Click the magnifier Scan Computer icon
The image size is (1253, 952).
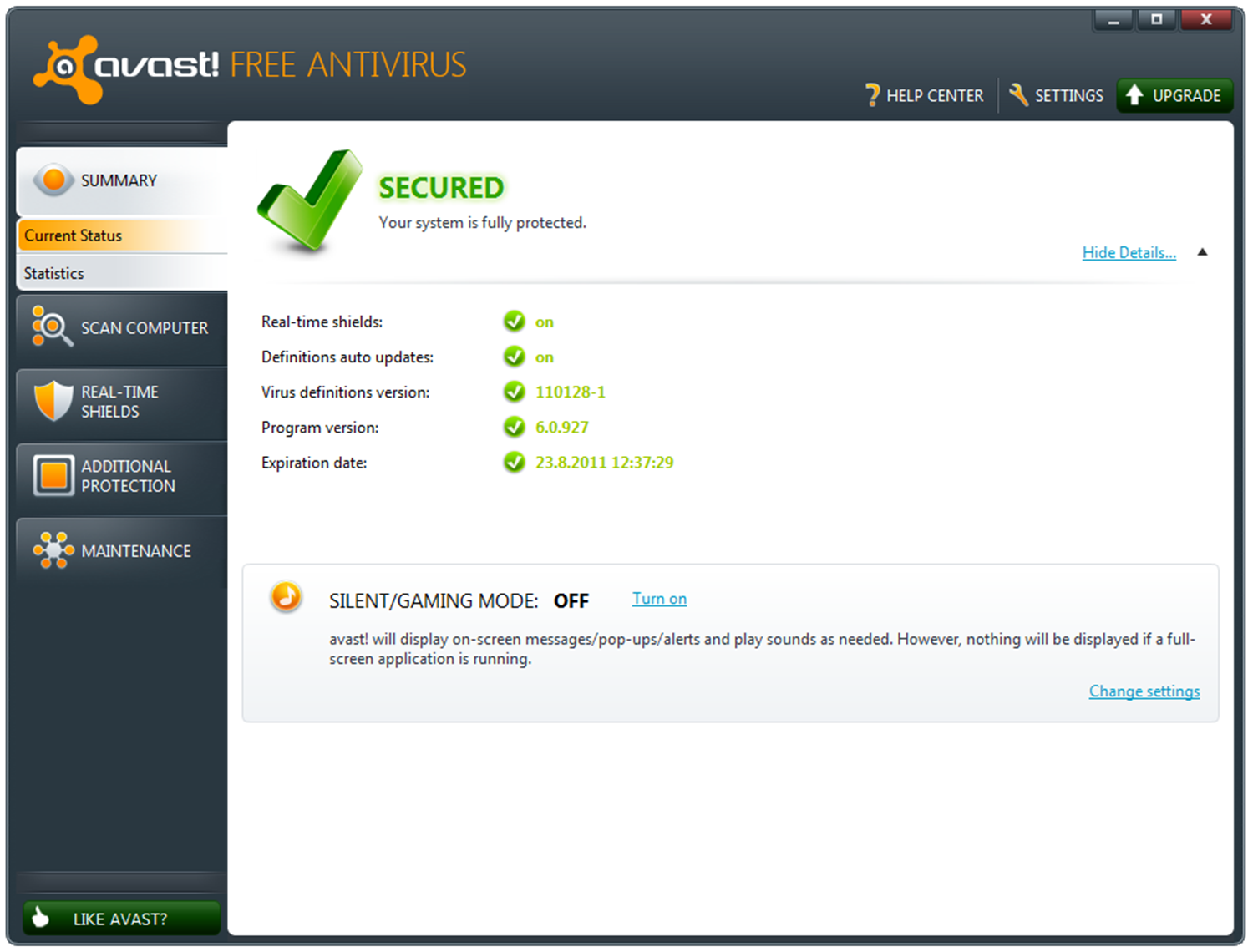[x=52, y=327]
